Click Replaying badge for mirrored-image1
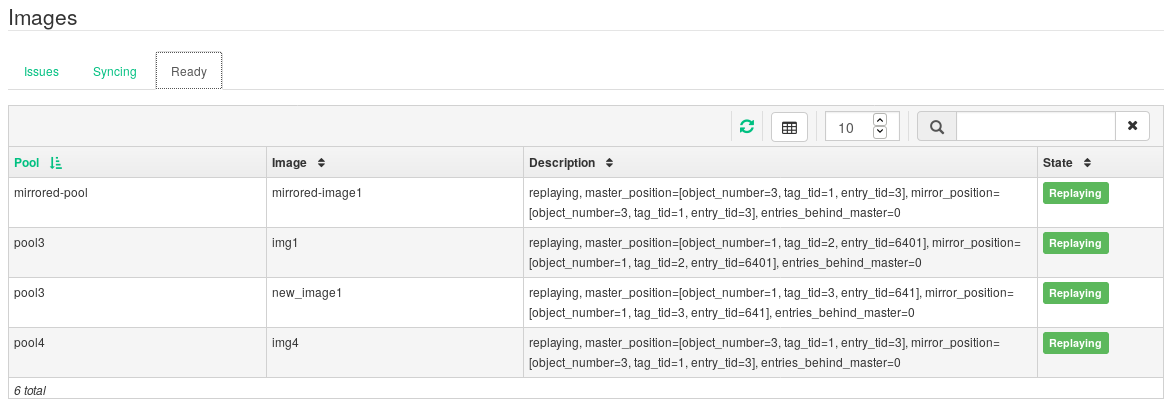 pyautogui.click(x=1075, y=194)
